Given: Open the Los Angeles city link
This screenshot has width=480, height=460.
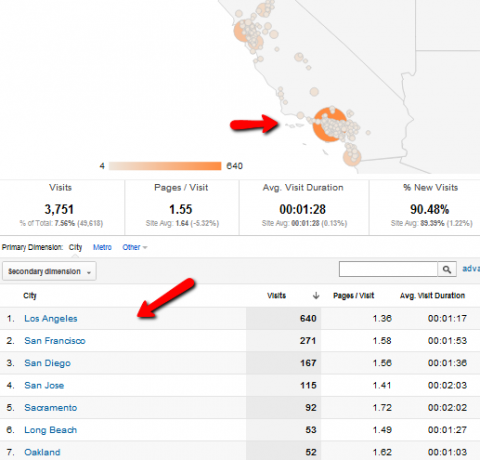Looking at the screenshot, I should coord(51,319).
